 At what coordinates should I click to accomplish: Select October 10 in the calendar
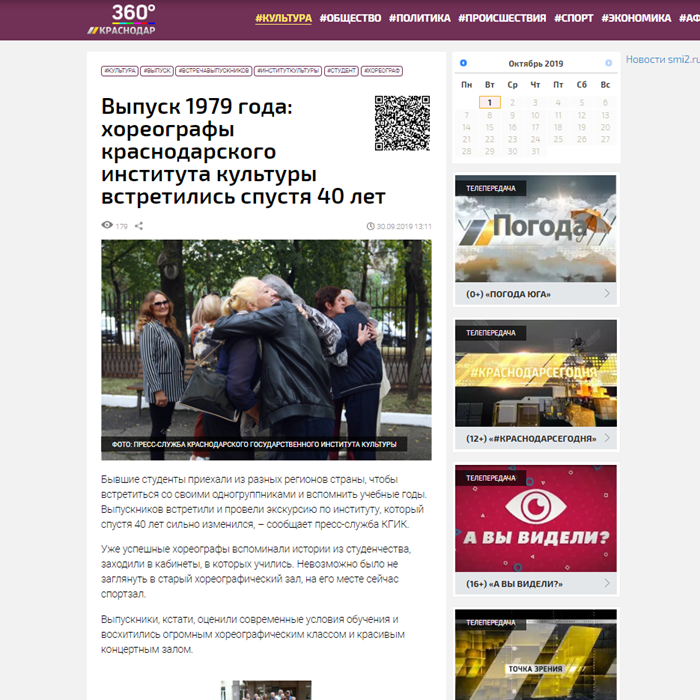point(535,115)
